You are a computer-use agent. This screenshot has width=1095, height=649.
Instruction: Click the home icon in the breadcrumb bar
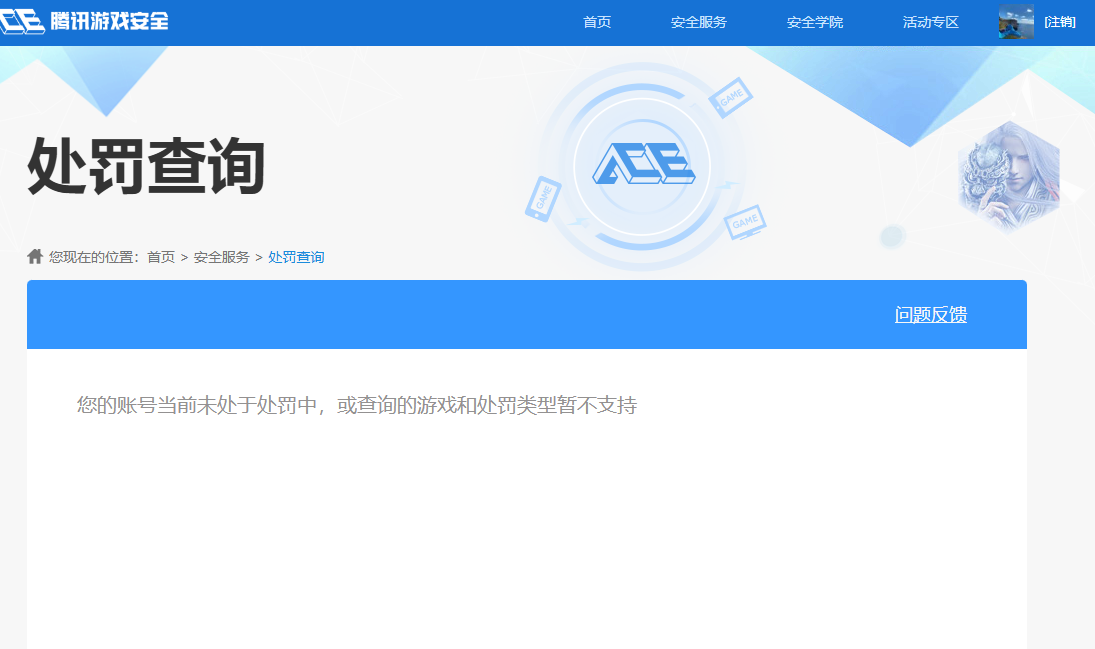[34, 256]
